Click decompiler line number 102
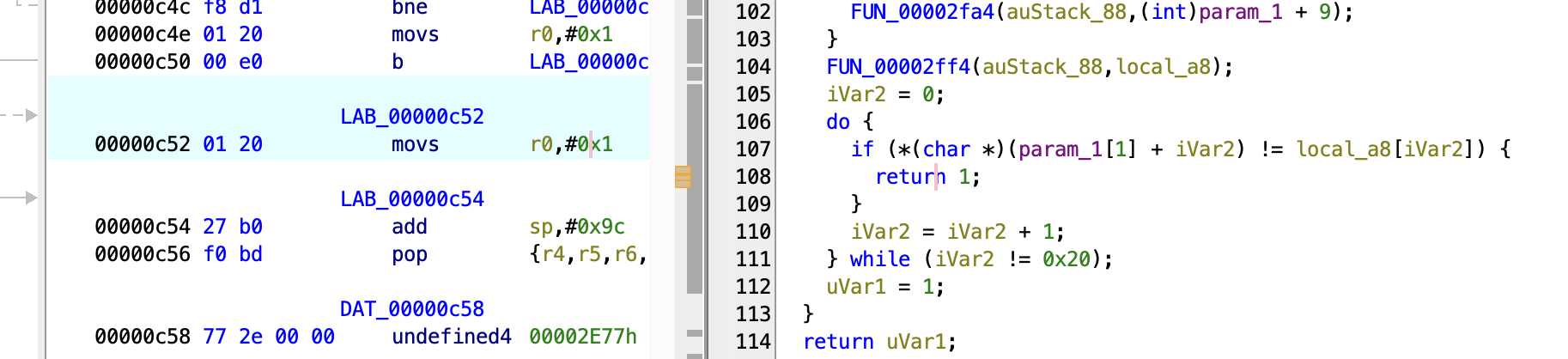 (753, 12)
